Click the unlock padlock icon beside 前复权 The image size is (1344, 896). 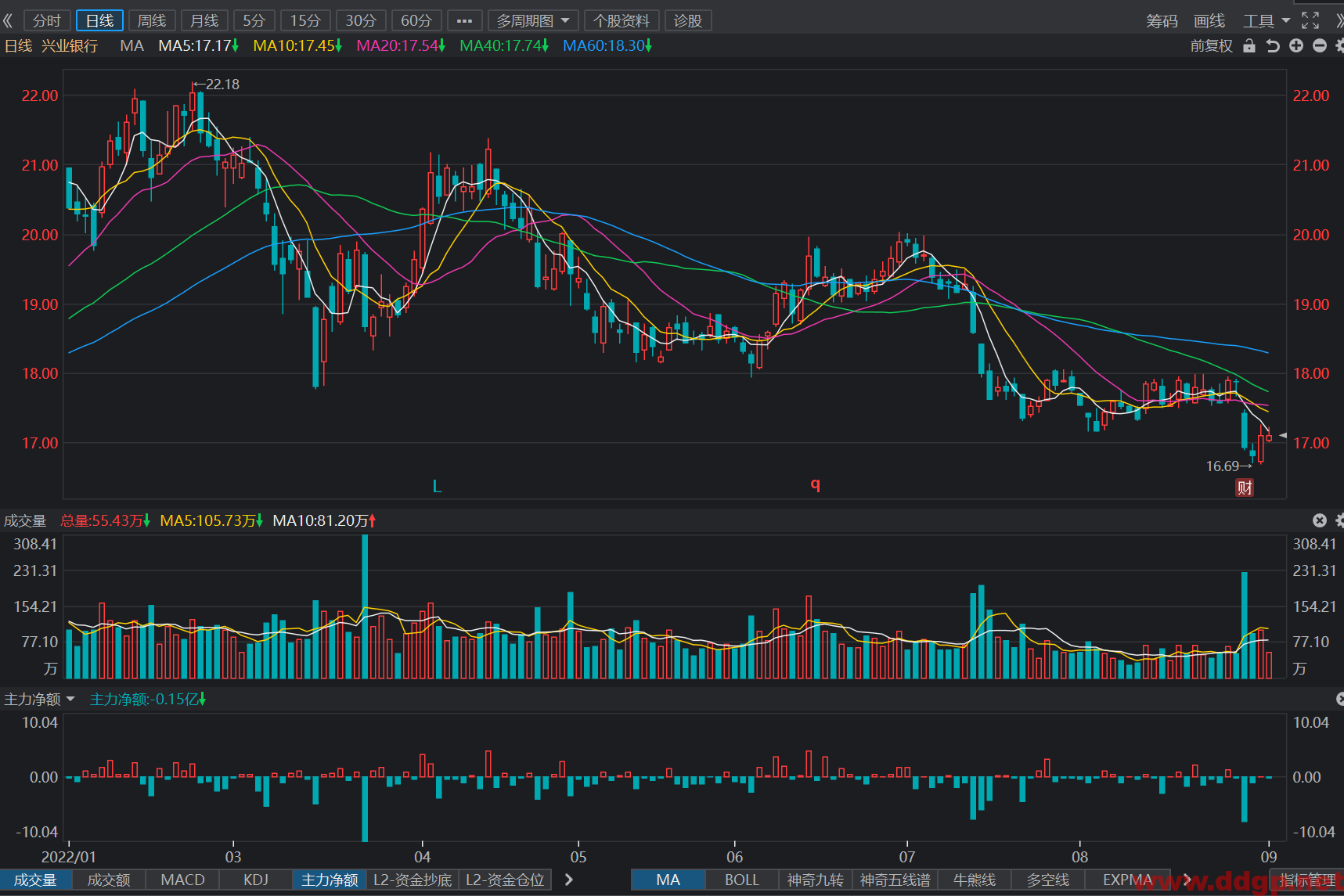coord(1249,45)
